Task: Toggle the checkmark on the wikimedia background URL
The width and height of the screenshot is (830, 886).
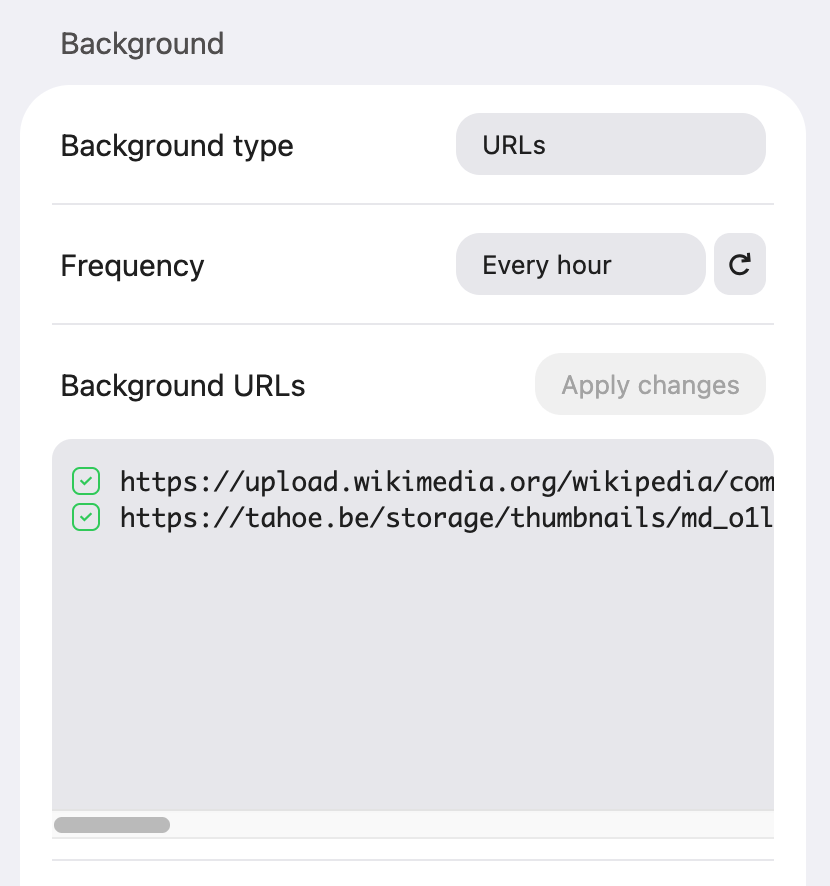Action: coord(86,481)
